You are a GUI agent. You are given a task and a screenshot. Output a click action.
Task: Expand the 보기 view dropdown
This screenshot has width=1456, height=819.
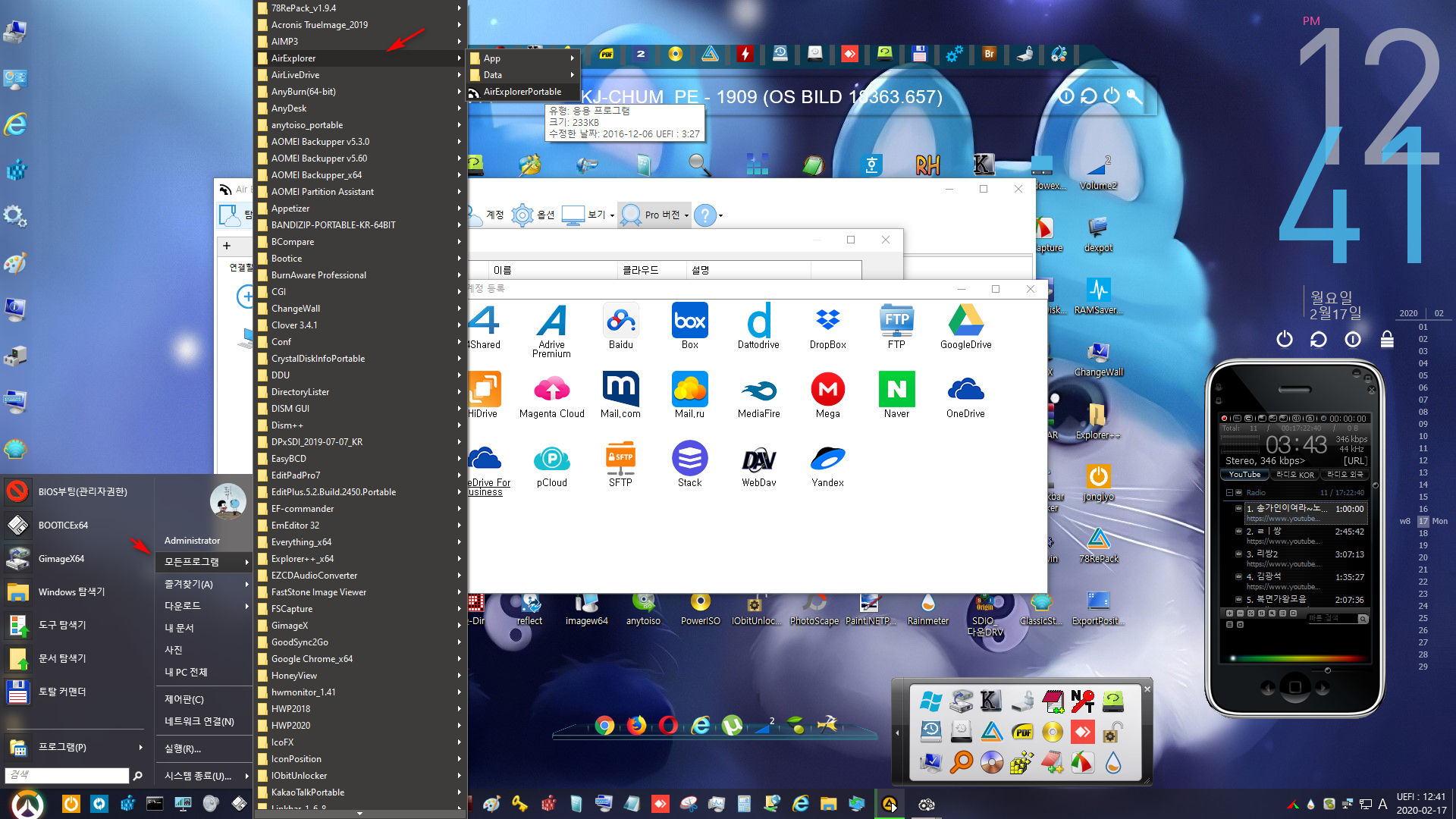(612, 215)
